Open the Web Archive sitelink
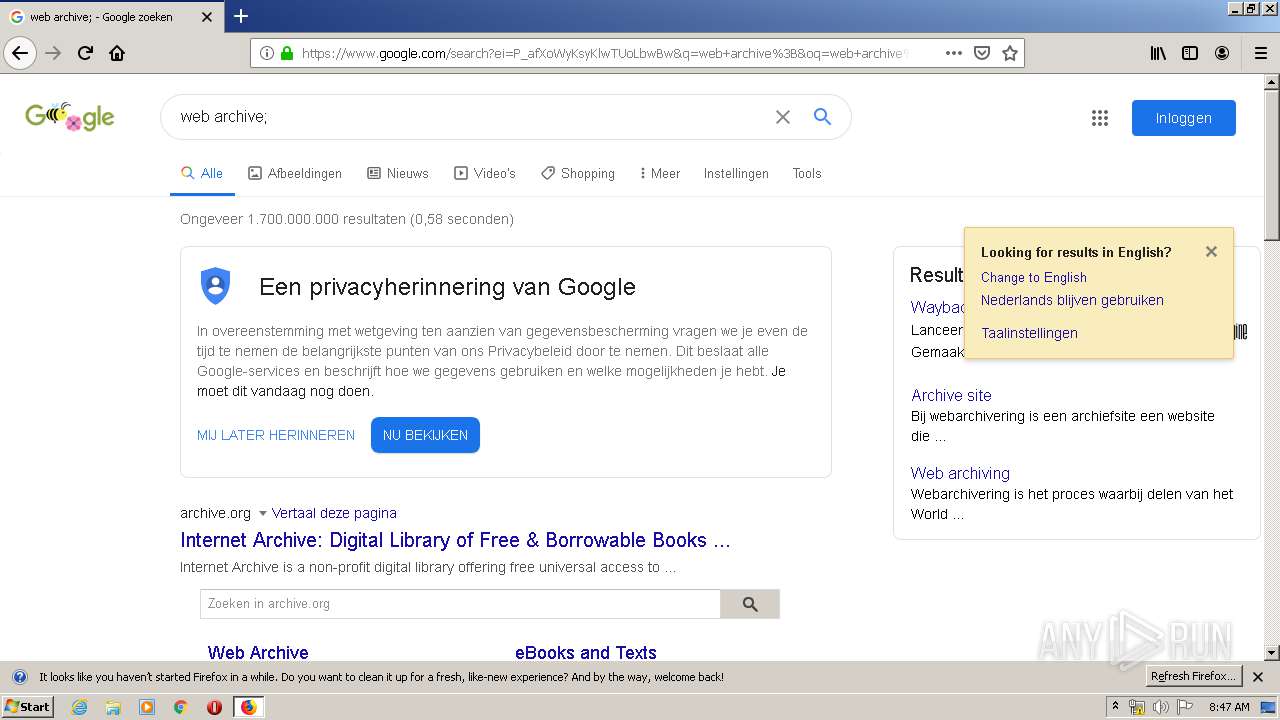This screenshot has width=1280, height=720. coord(258,652)
